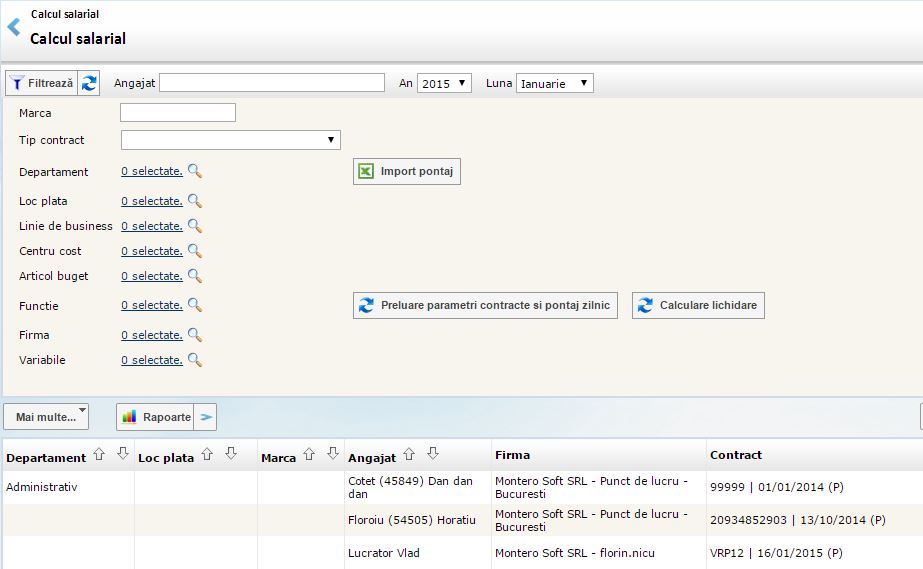Open the Mai multe menu

click(x=46, y=416)
